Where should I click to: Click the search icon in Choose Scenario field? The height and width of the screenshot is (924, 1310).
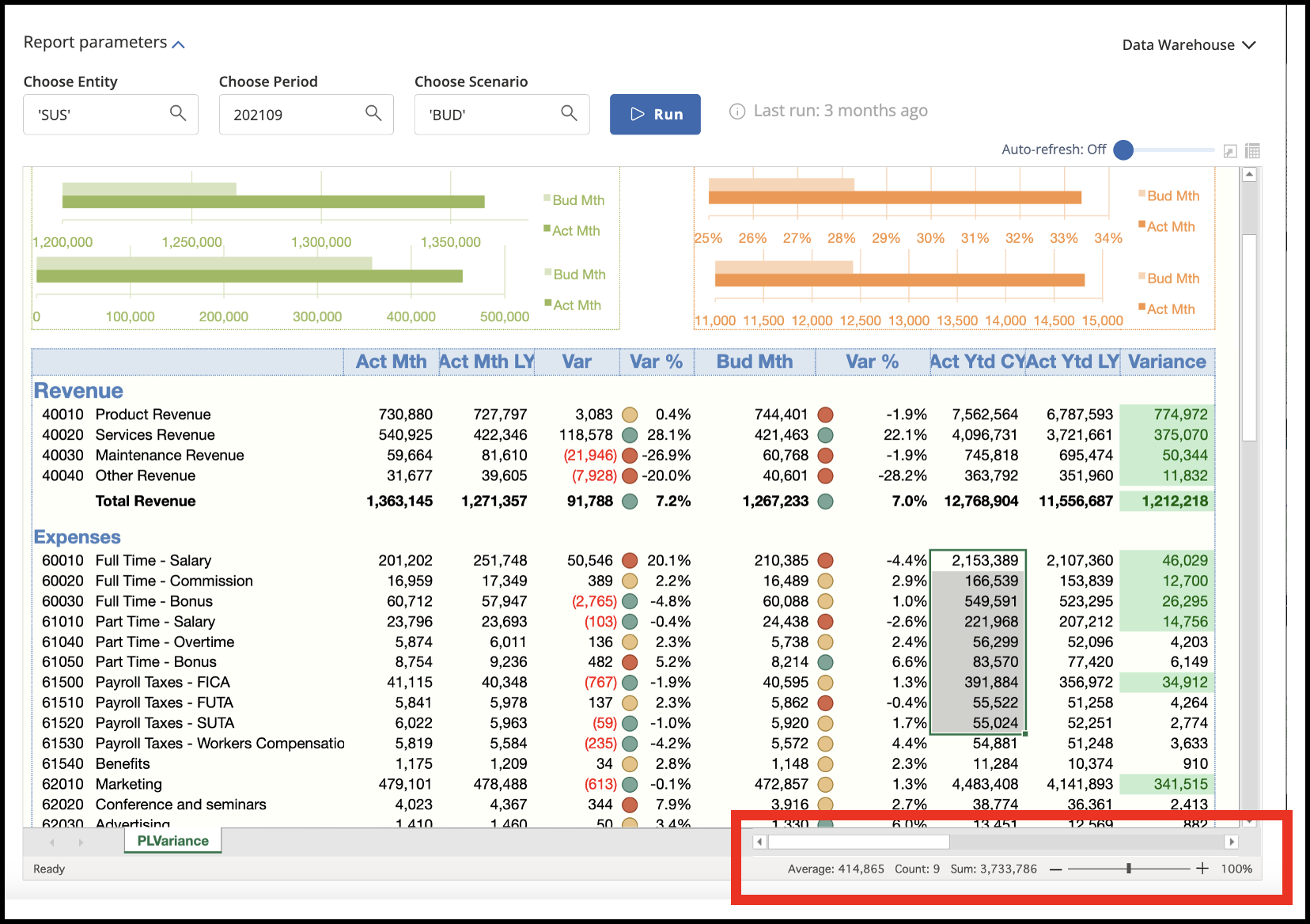pyautogui.click(x=569, y=114)
